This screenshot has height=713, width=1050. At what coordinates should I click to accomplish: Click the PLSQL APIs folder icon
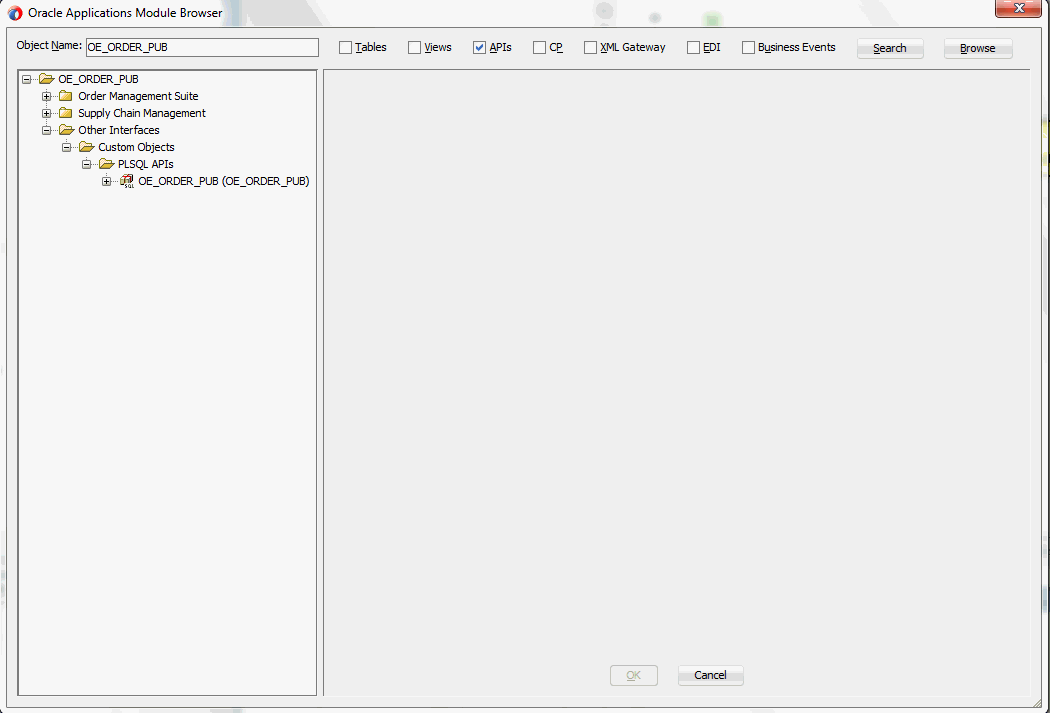click(106, 164)
